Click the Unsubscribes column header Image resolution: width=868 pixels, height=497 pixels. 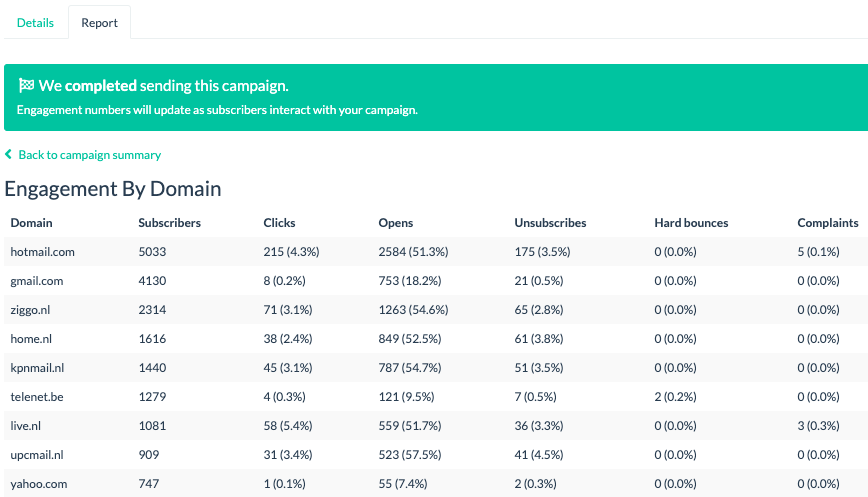point(550,223)
